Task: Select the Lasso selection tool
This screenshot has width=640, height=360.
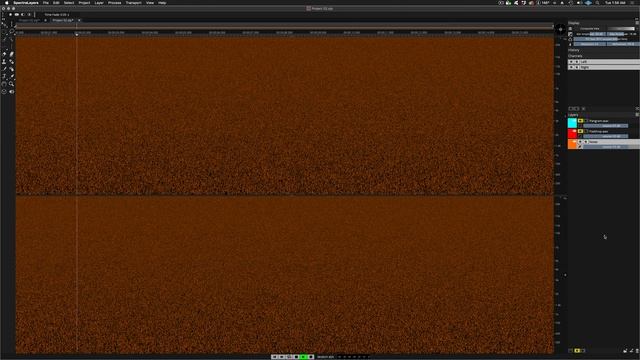Action: (12, 31)
